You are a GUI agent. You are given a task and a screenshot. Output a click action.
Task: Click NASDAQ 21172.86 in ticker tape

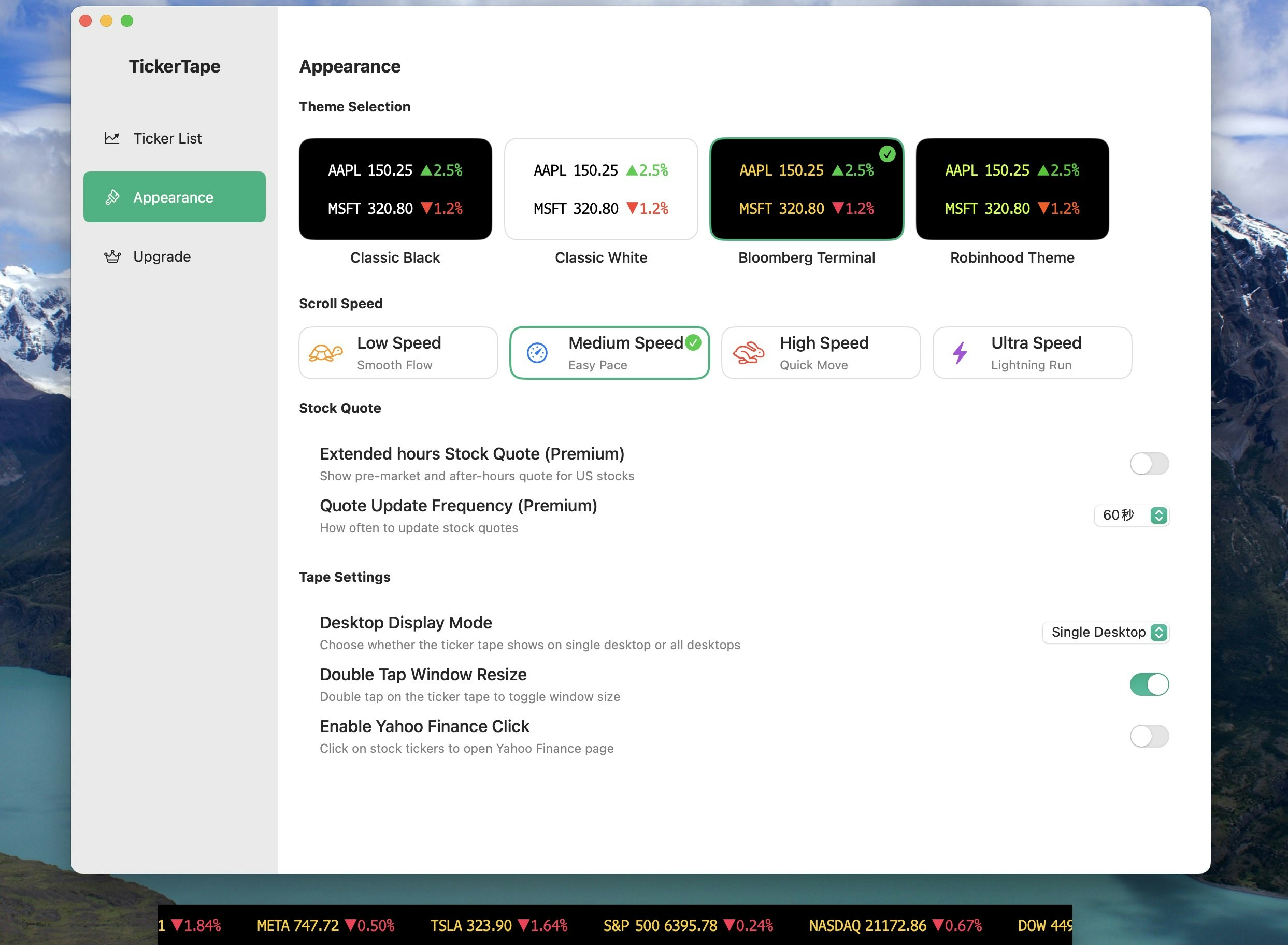868,925
